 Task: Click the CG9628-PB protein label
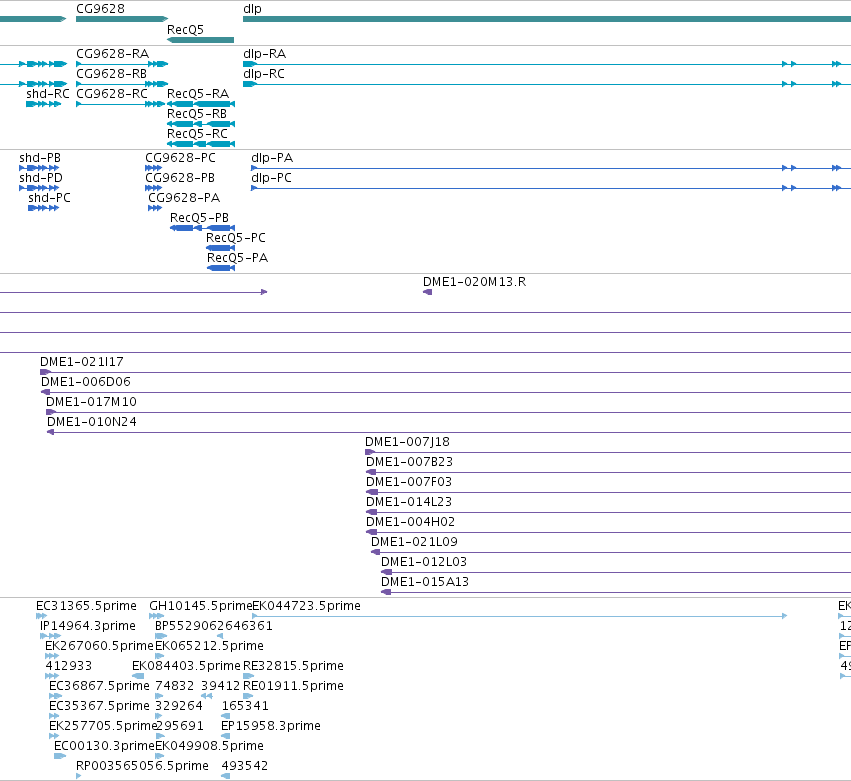click(x=180, y=178)
